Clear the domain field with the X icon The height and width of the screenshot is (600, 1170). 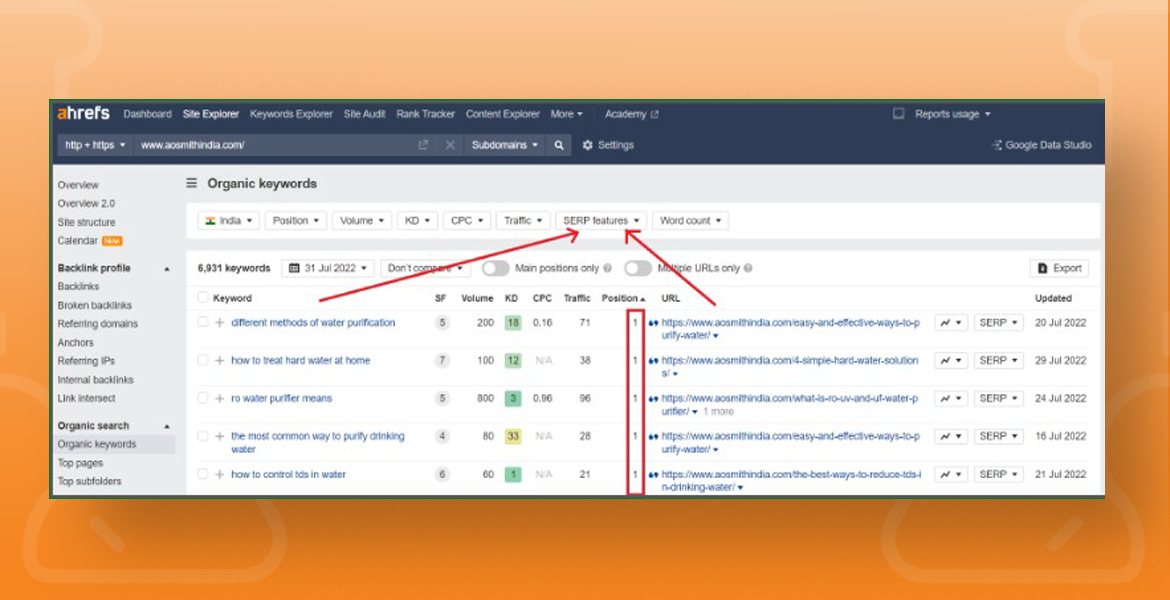(x=450, y=146)
